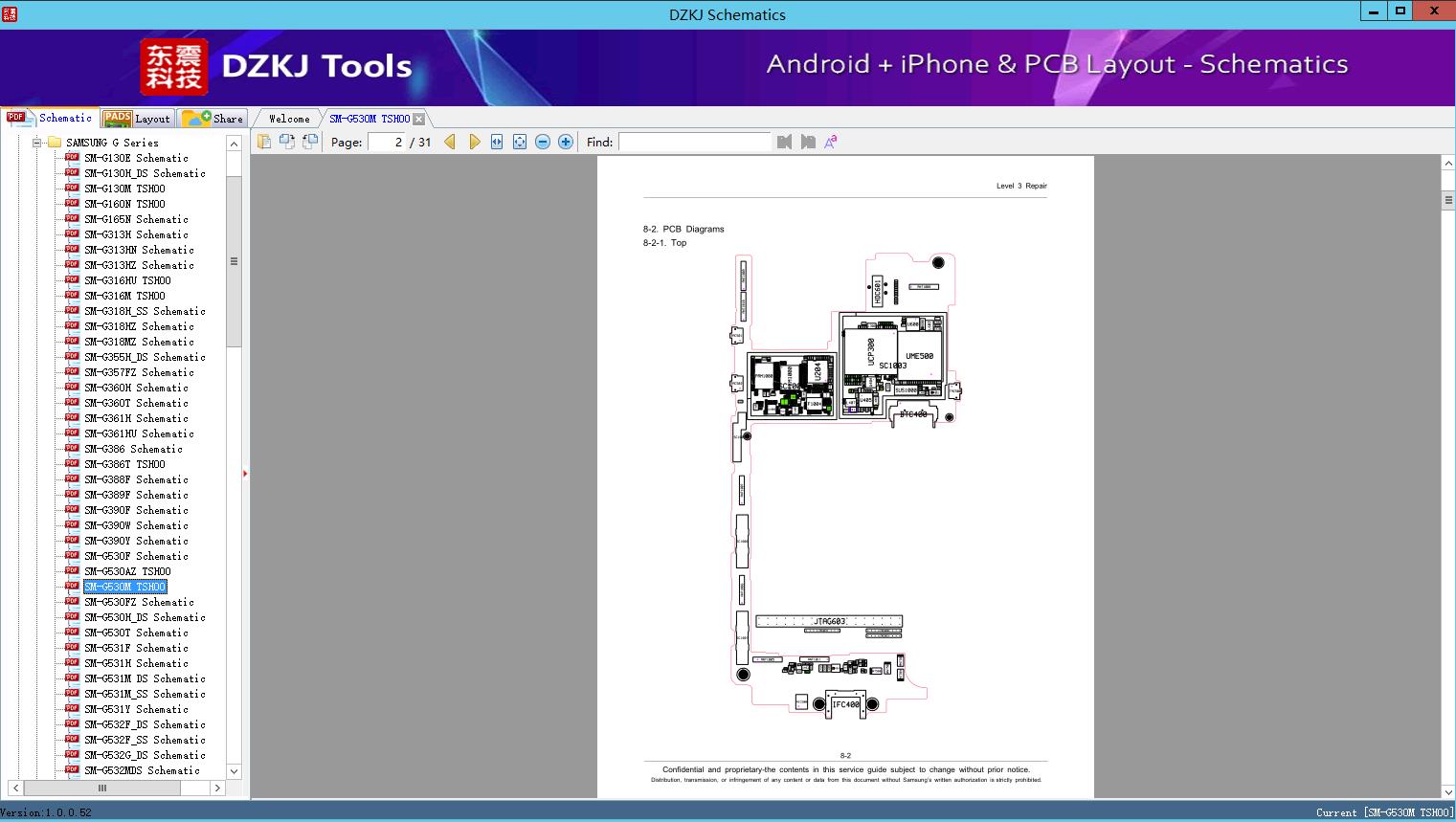Click document viewer scroll-down arrow
Image resolution: width=1456 pixels, height=822 pixels.
1447,790
